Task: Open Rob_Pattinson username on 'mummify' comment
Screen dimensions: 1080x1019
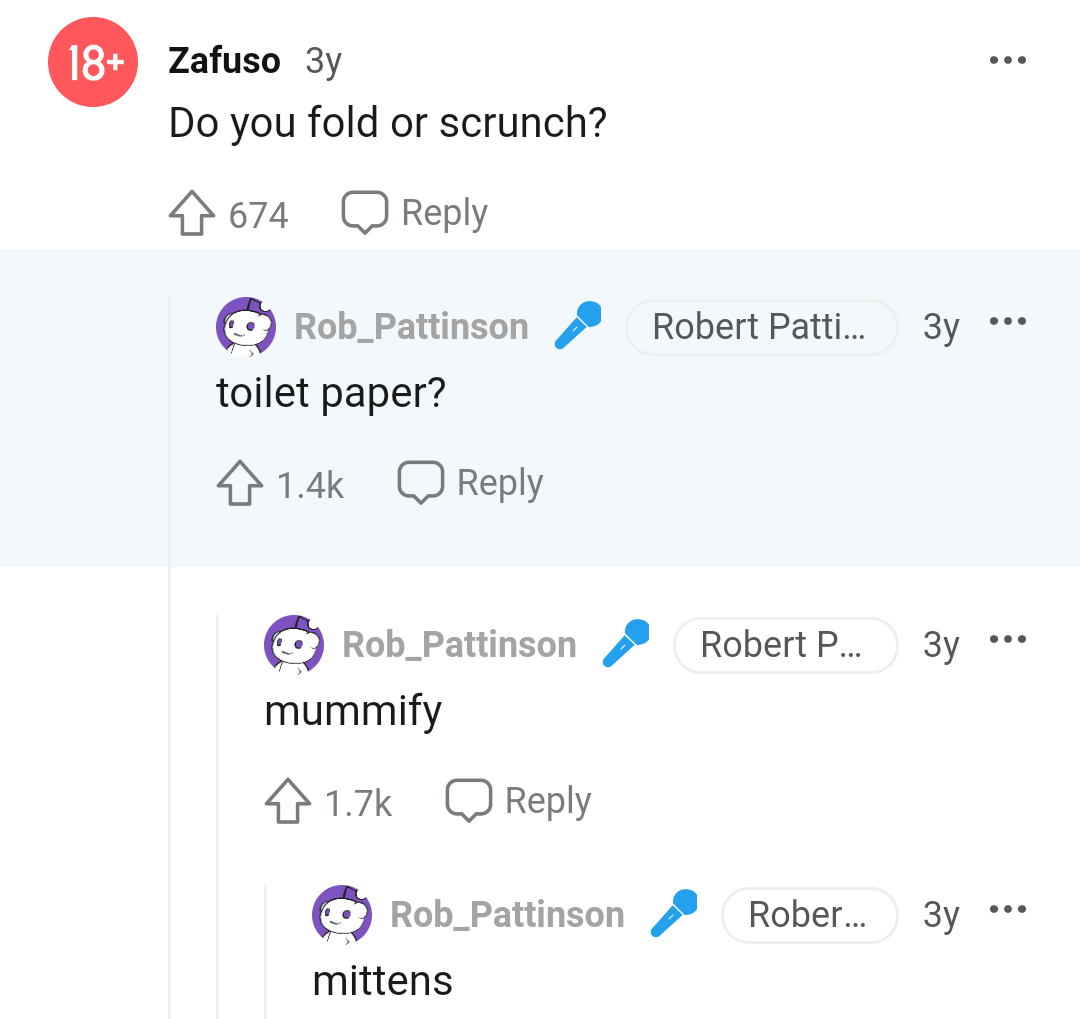Action: (x=459, y=645)
